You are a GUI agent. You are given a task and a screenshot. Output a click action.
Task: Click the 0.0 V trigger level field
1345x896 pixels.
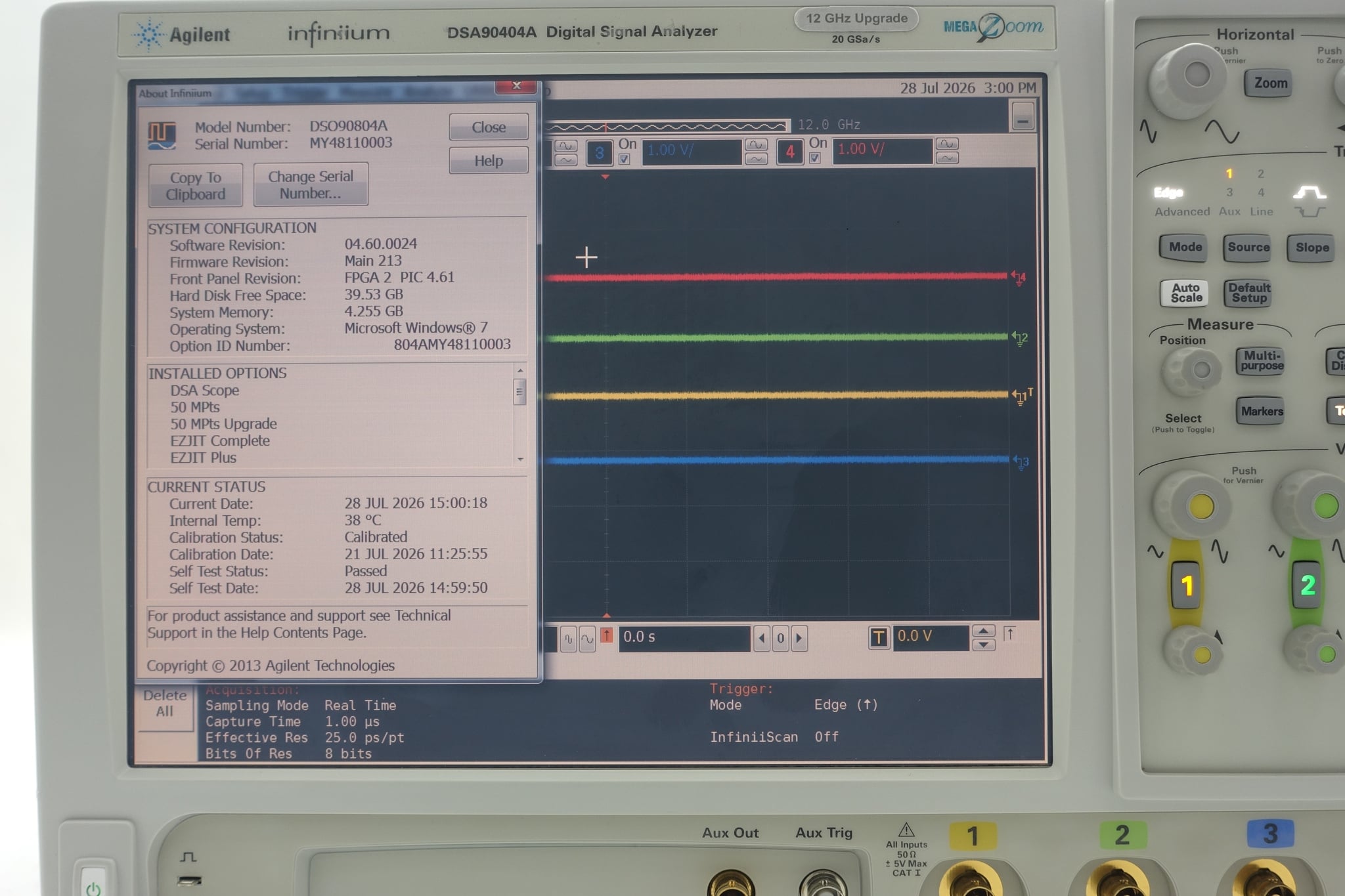[x=931, y=637]
